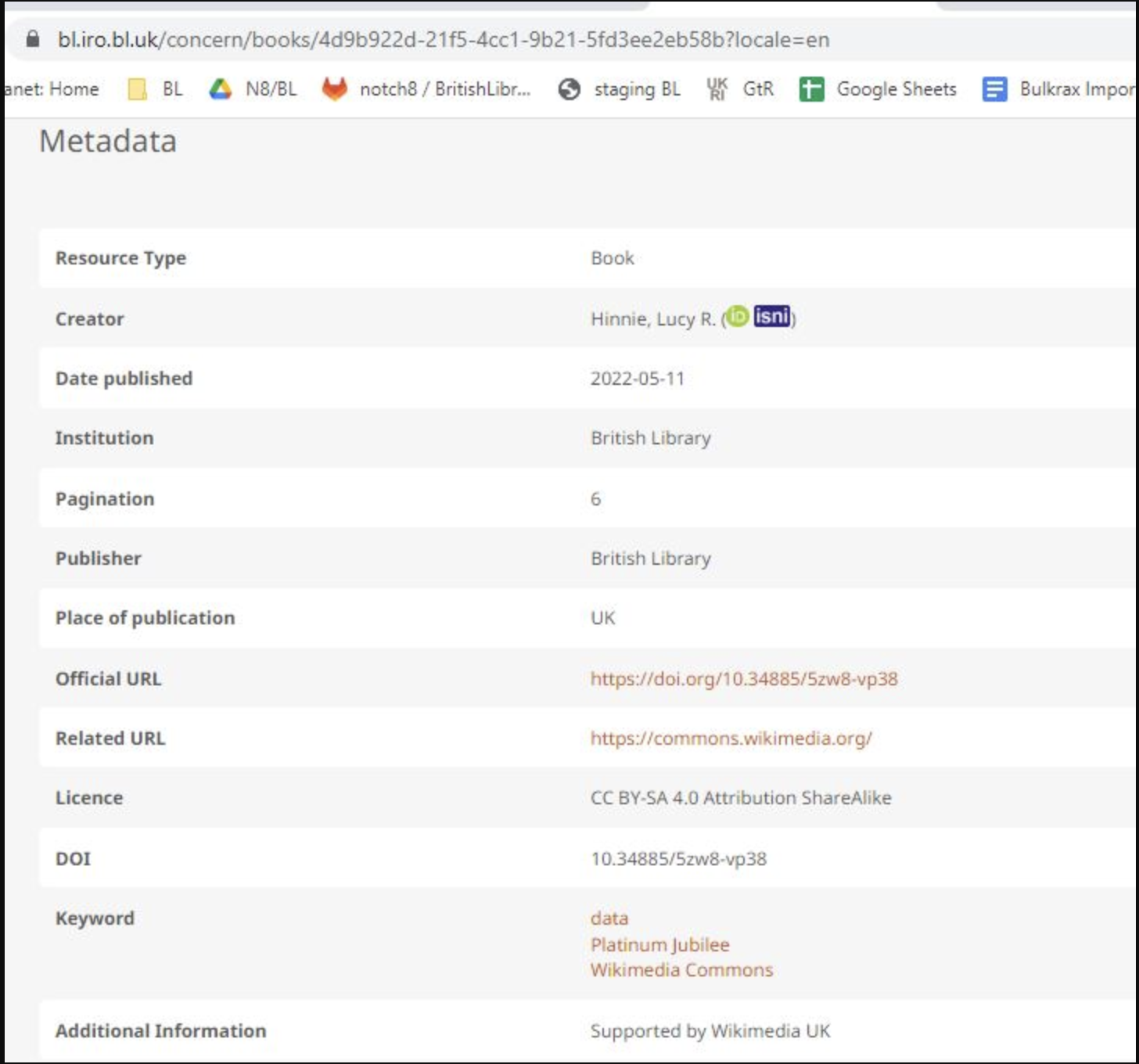The image size is (1139, 1064).
Task: Click 'Supported by Wikimedia UK' text
Action: (710, 1031)
